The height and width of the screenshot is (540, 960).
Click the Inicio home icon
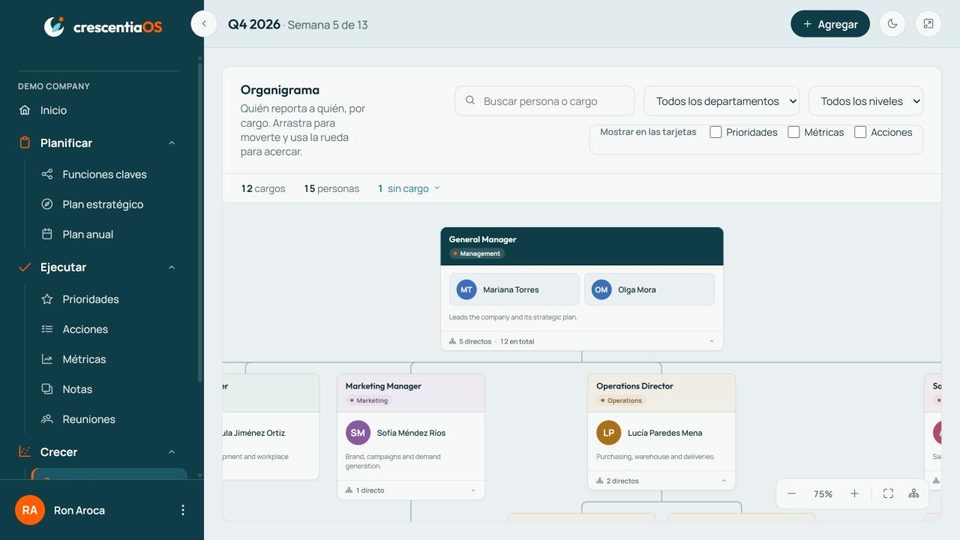[x=24, y=110]
